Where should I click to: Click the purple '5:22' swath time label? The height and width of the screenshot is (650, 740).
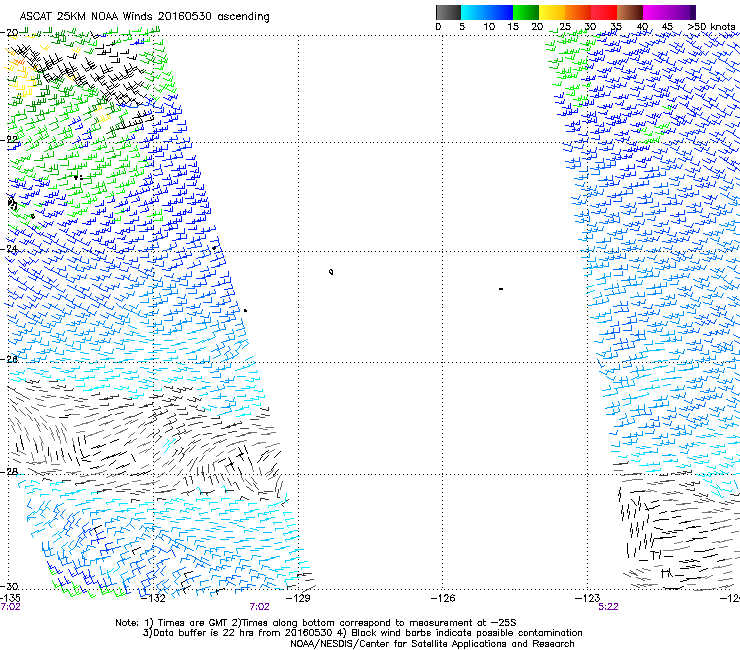(x=608, y=607)
